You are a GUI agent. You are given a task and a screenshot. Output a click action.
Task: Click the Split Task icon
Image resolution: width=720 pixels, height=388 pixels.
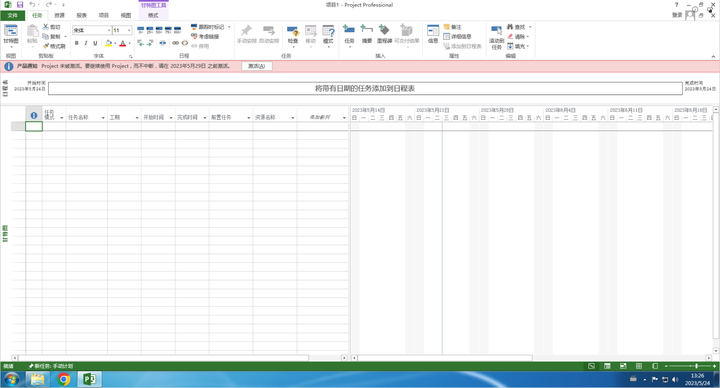[163, 43]
